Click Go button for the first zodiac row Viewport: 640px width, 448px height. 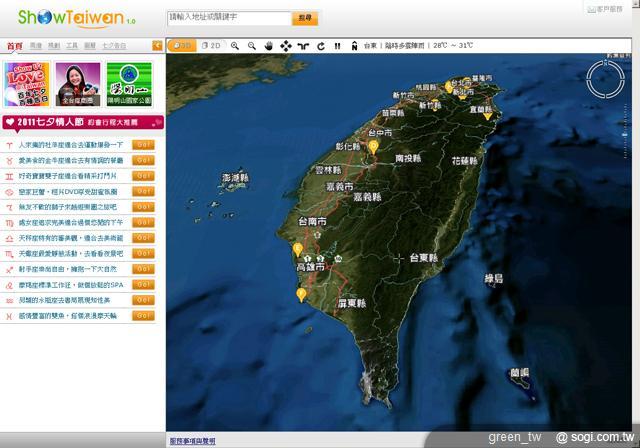(x=144, y=144)
